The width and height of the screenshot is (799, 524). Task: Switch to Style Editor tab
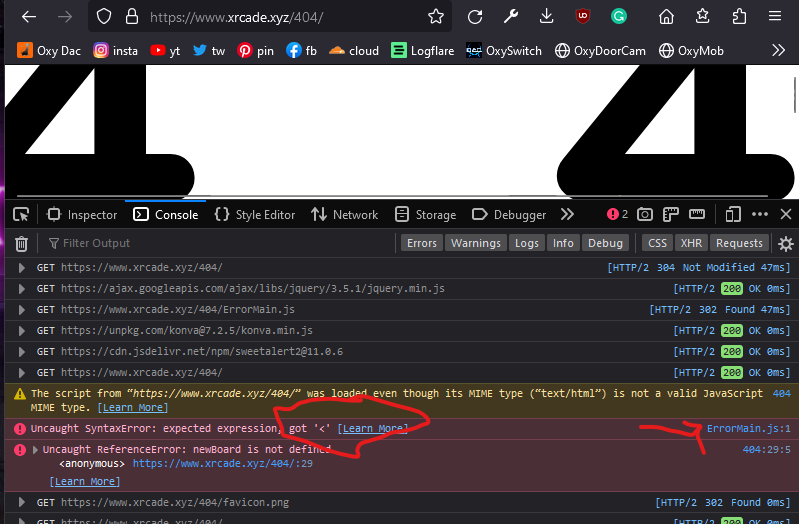click(x=255, y=215)
